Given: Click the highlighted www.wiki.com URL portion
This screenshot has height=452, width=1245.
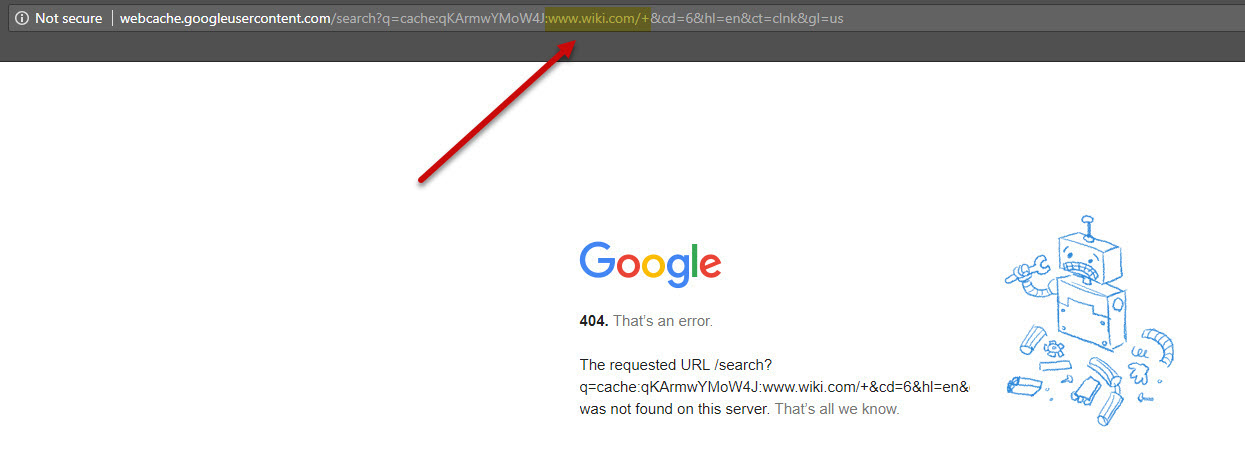Looking at the screenshot, I should [x=598, y=19].
